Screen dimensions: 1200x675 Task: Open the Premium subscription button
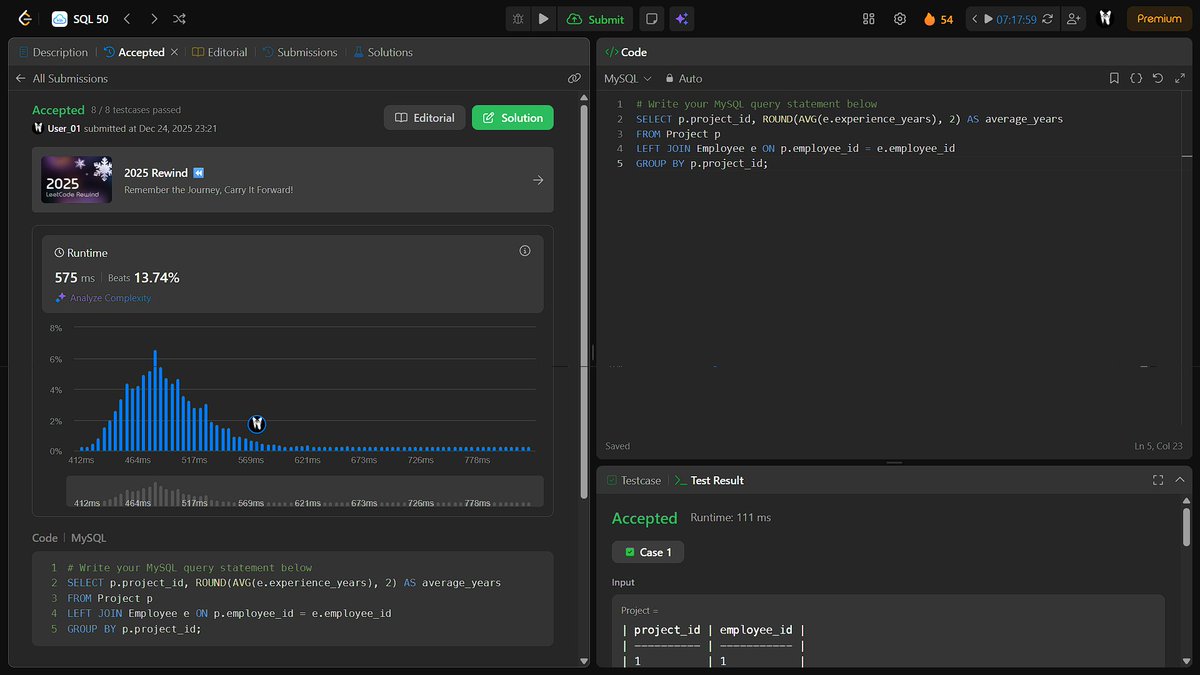coord(1159,19)
